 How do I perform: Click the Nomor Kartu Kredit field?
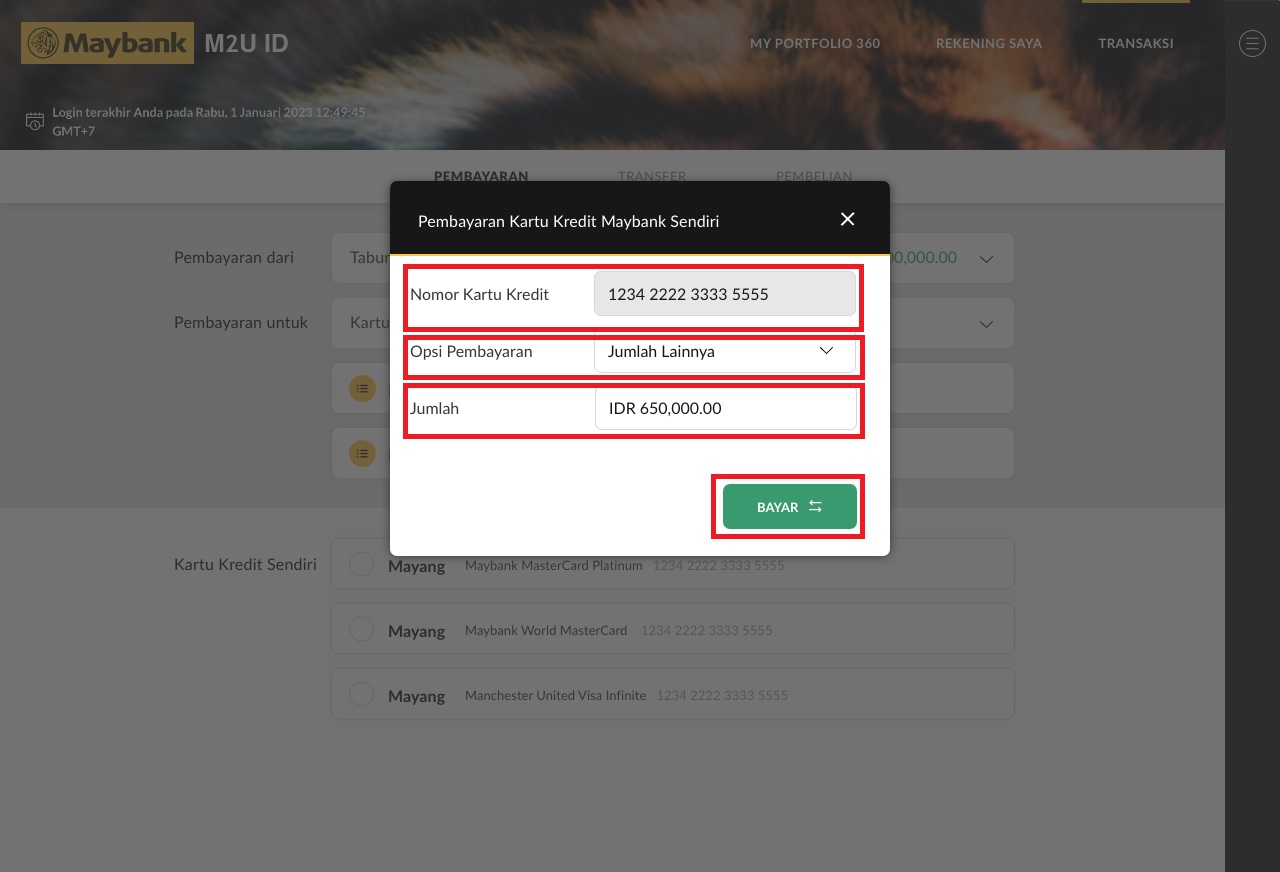725,295
